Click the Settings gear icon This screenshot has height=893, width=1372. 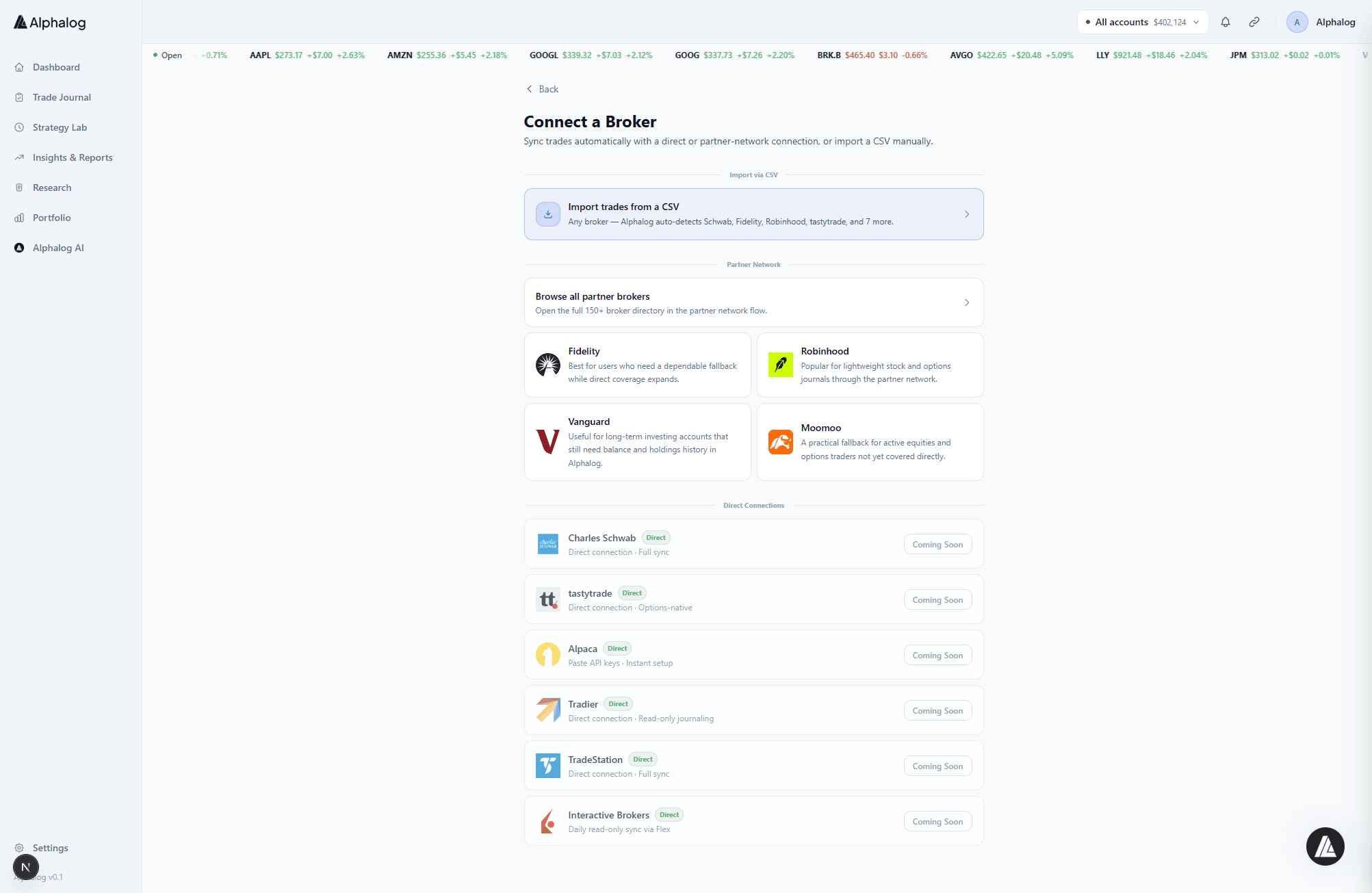tap(19, 848)
